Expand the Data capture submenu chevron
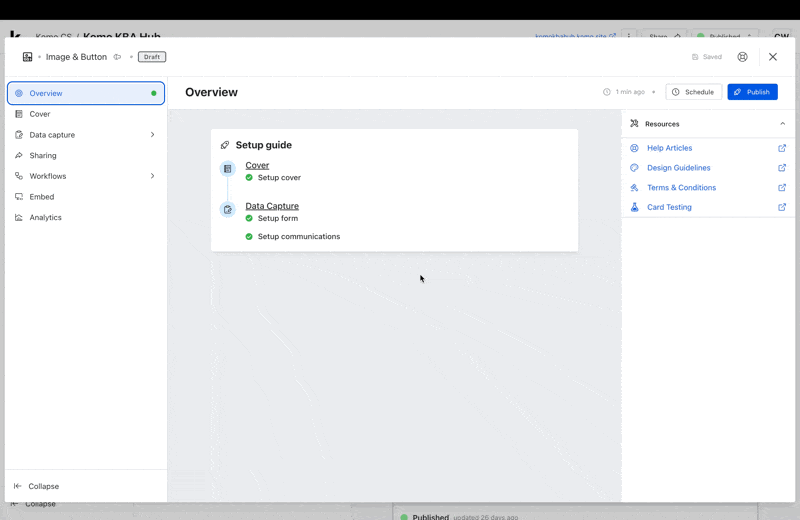 coord(152,135)
